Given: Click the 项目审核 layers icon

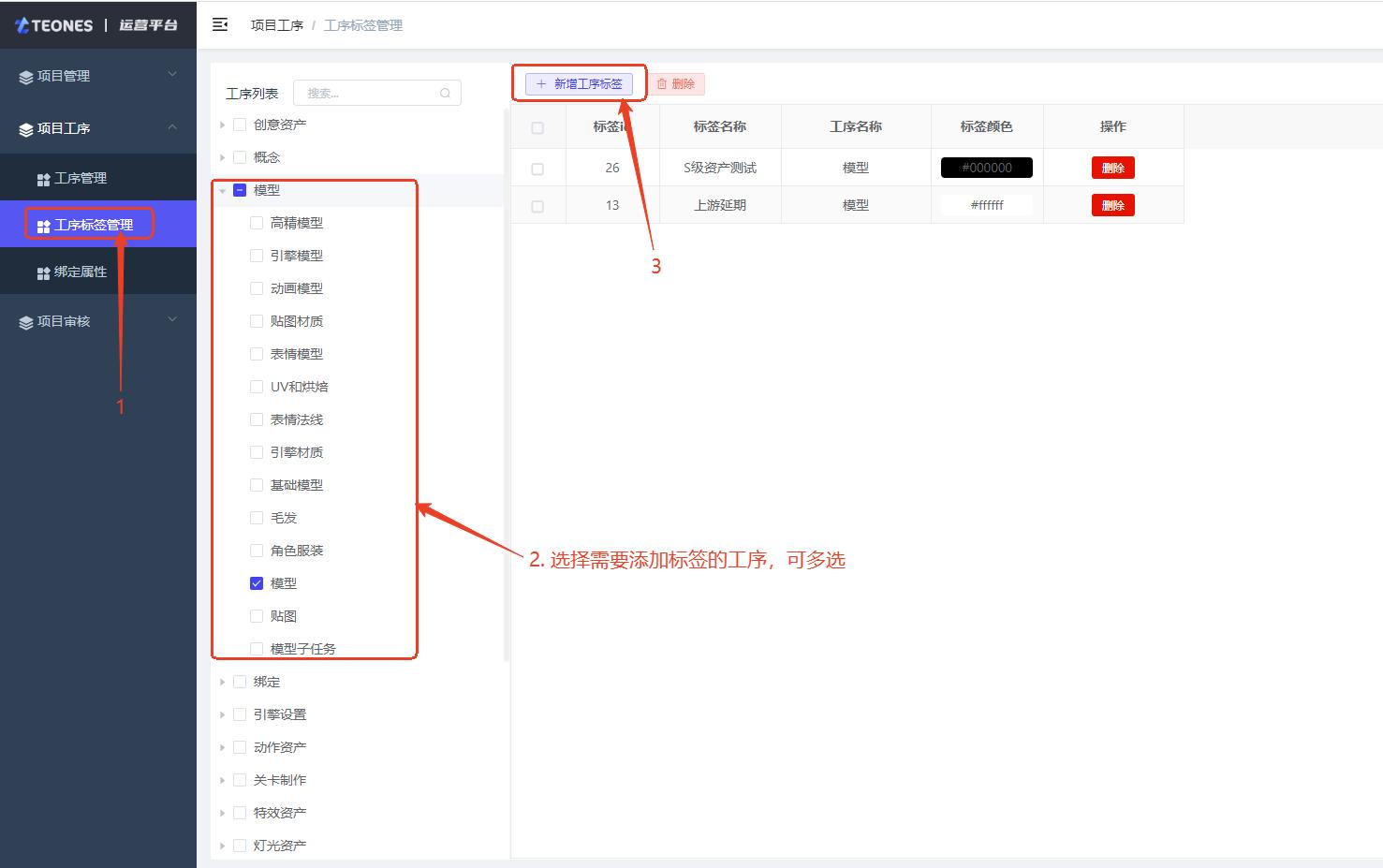Looking at the screenshot, I should click(25, 322).
